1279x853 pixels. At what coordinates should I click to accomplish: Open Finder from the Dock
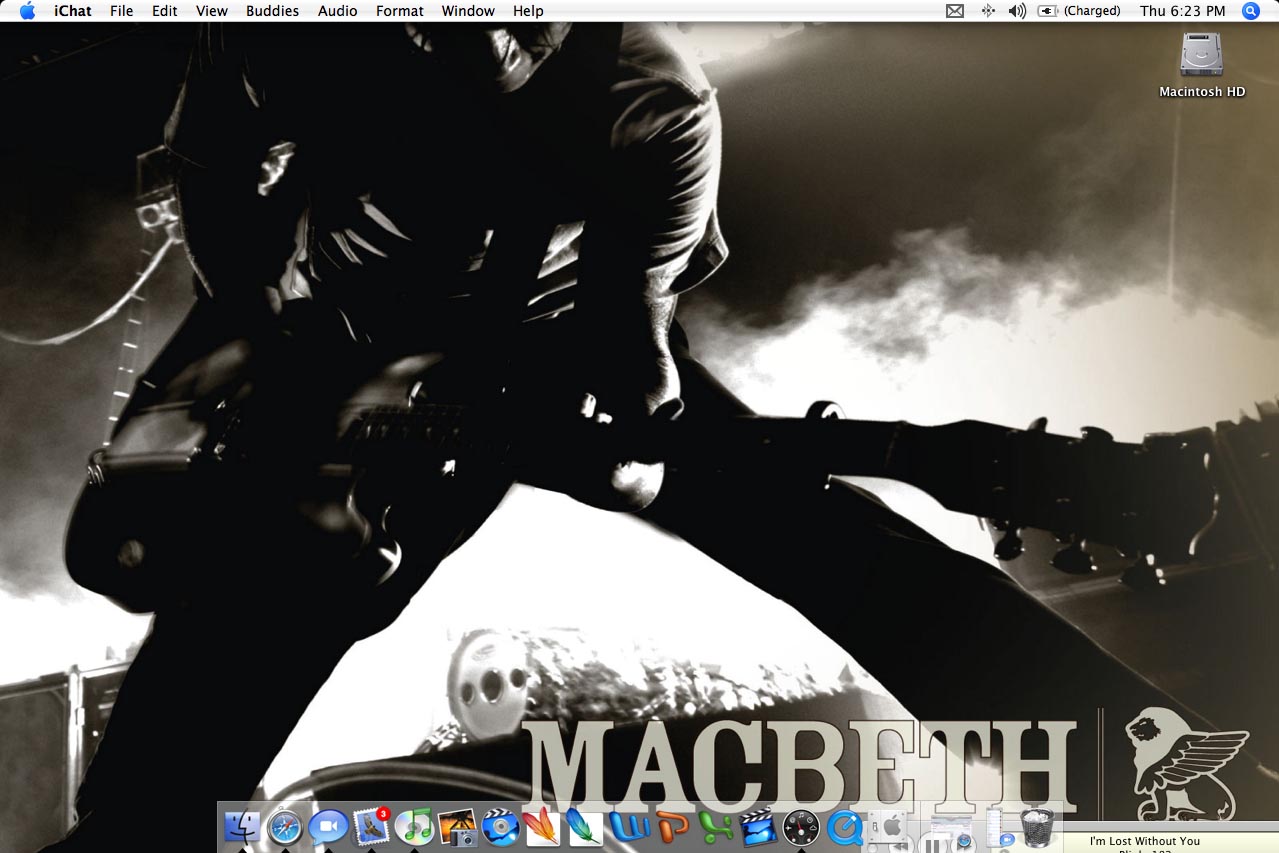(241, 827)
